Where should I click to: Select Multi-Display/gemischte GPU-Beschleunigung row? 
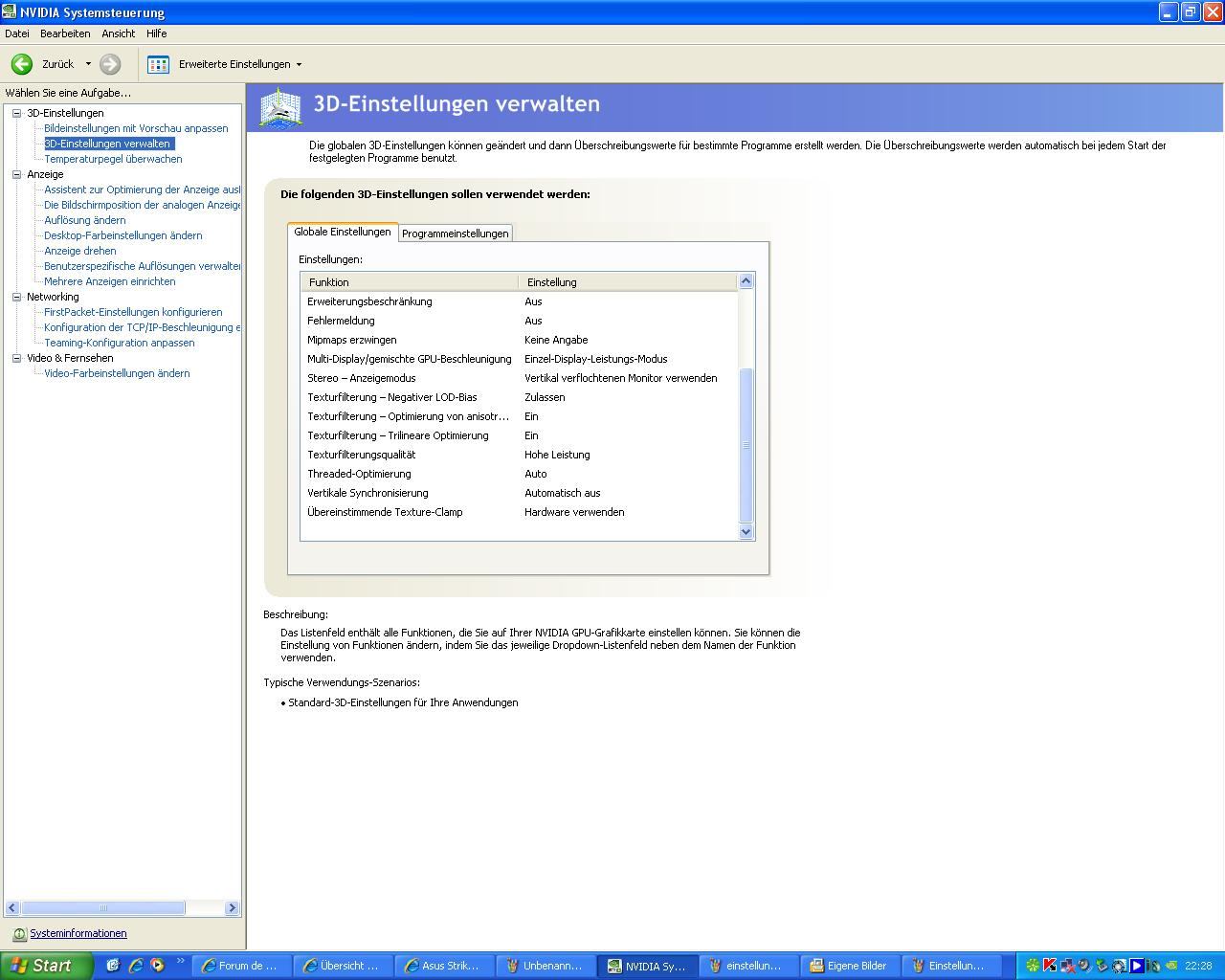click(520, 359)
